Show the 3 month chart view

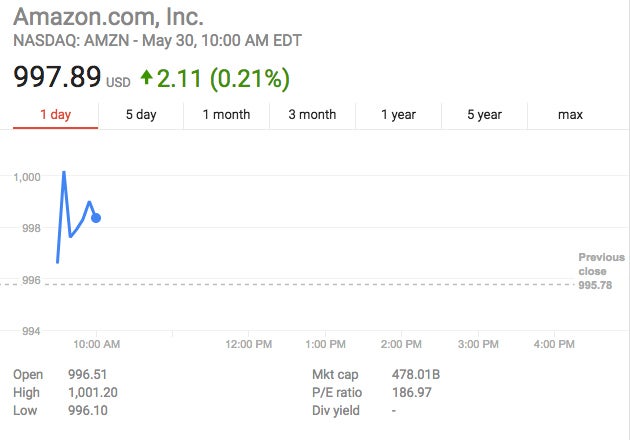pos(312,115)
